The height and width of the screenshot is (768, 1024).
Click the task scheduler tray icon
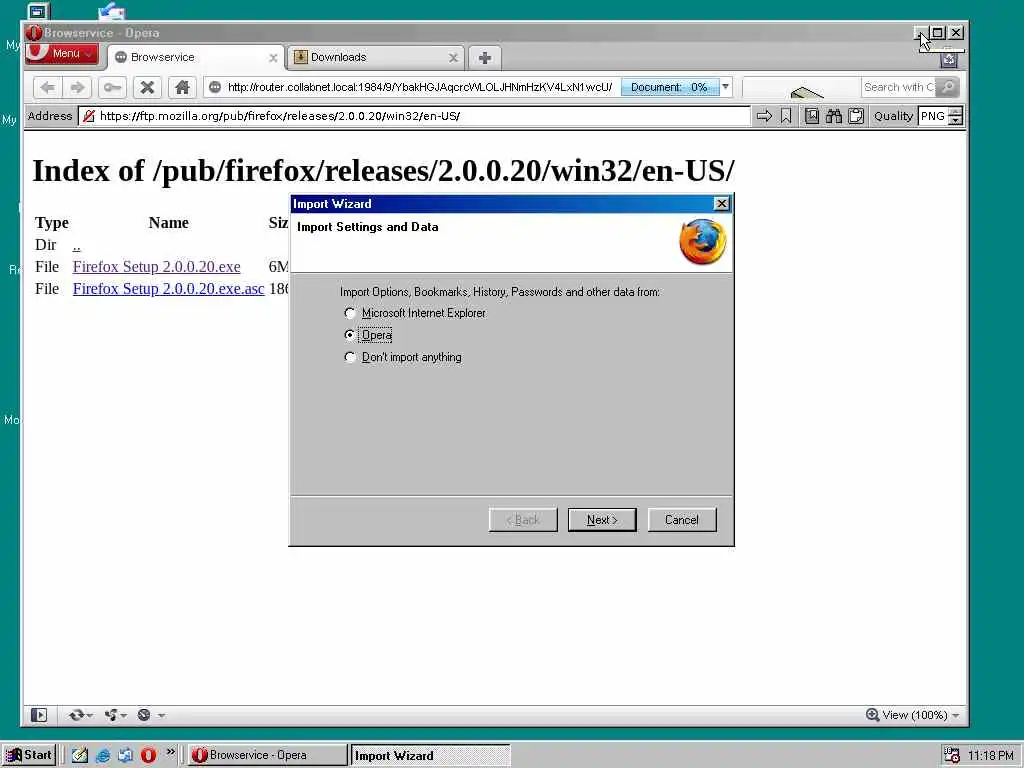point(952,756)
